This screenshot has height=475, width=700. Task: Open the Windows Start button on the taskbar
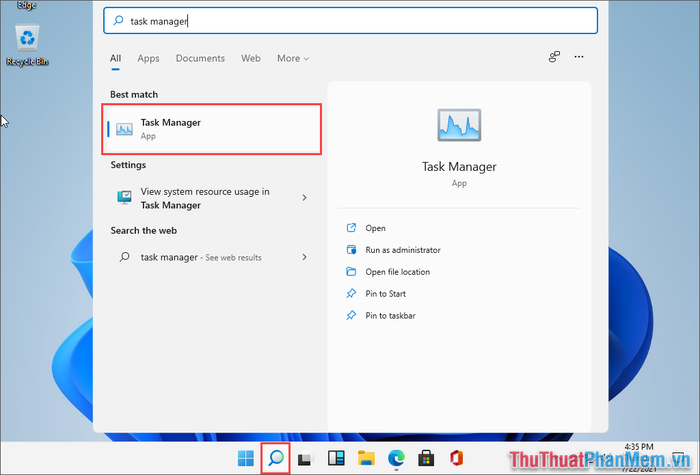click(x=246, y=458)
